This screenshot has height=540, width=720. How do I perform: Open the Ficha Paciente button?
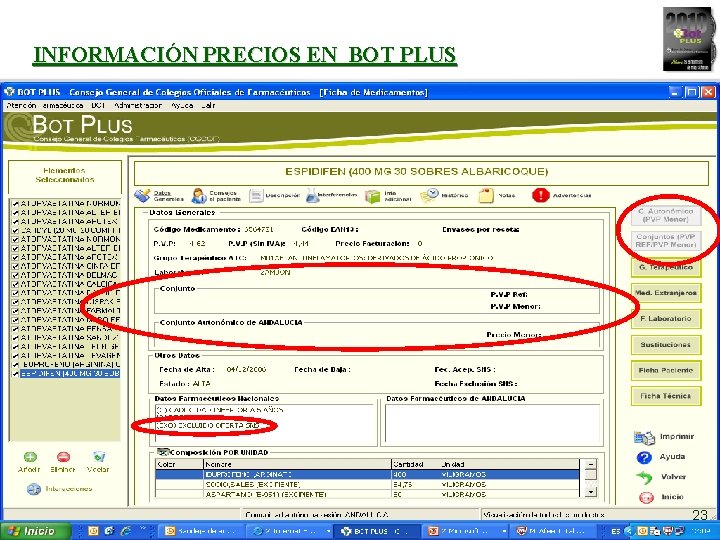coord(666,371)
